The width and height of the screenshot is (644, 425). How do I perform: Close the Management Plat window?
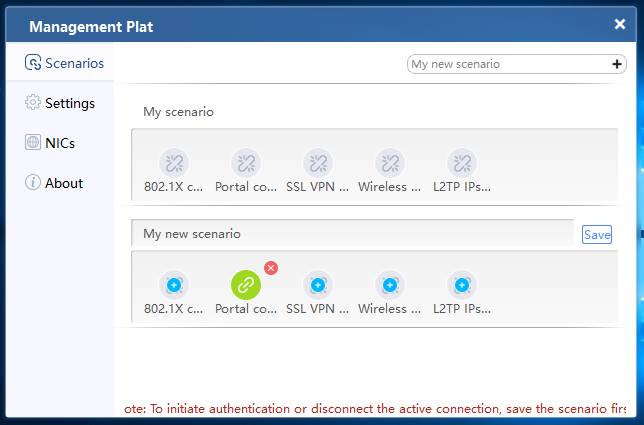pos(620,24)
